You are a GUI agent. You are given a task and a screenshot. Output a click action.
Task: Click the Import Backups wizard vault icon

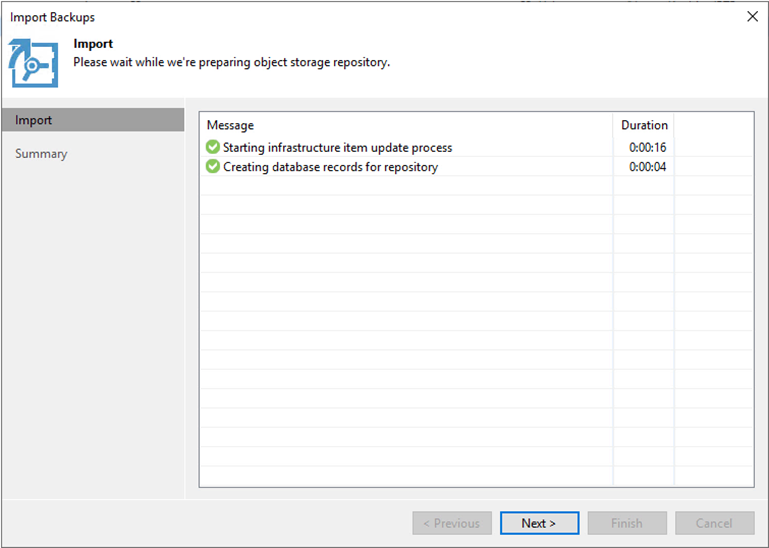click(33, 62)
